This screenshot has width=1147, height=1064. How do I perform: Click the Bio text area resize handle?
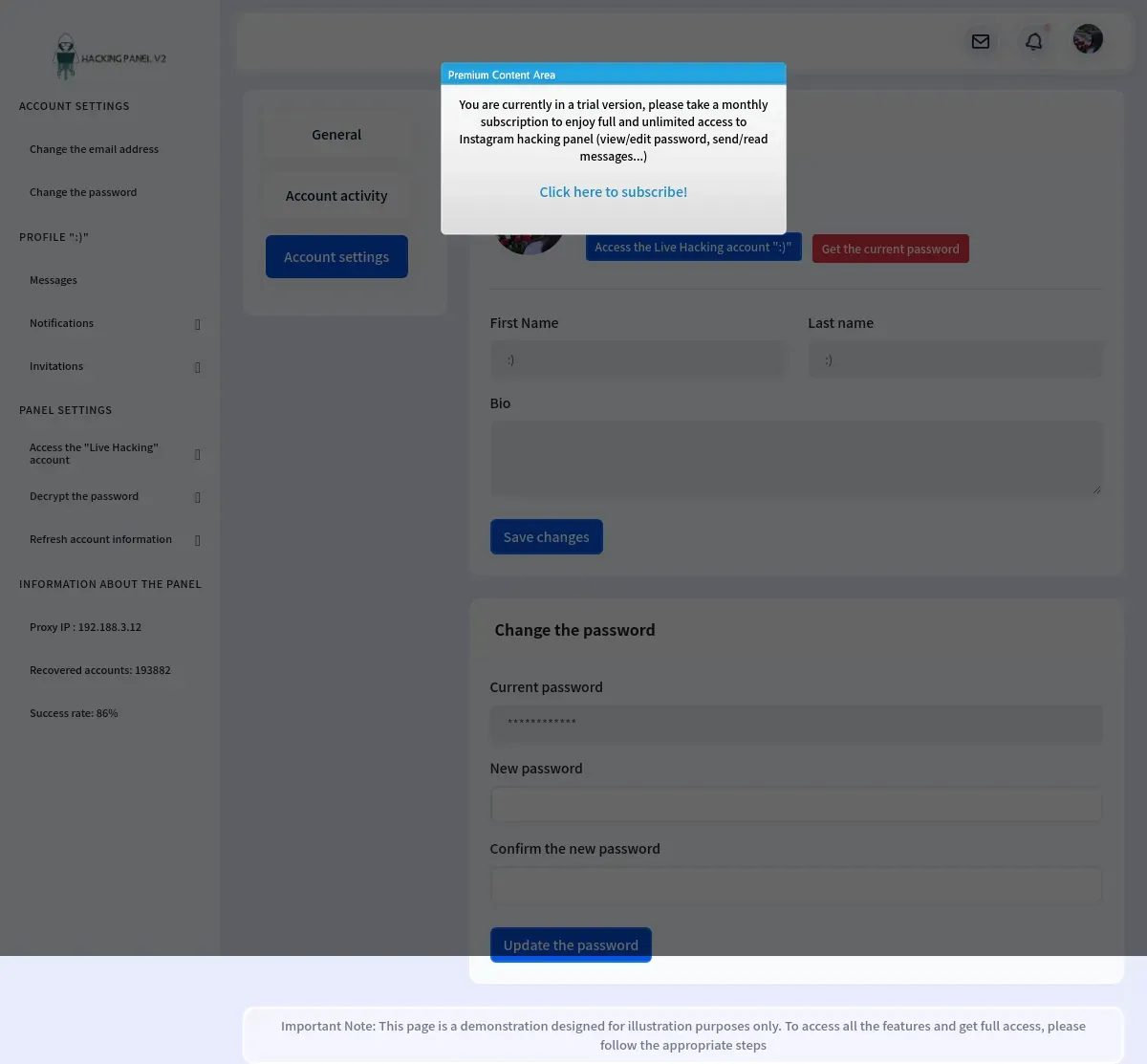(1096, 489)
